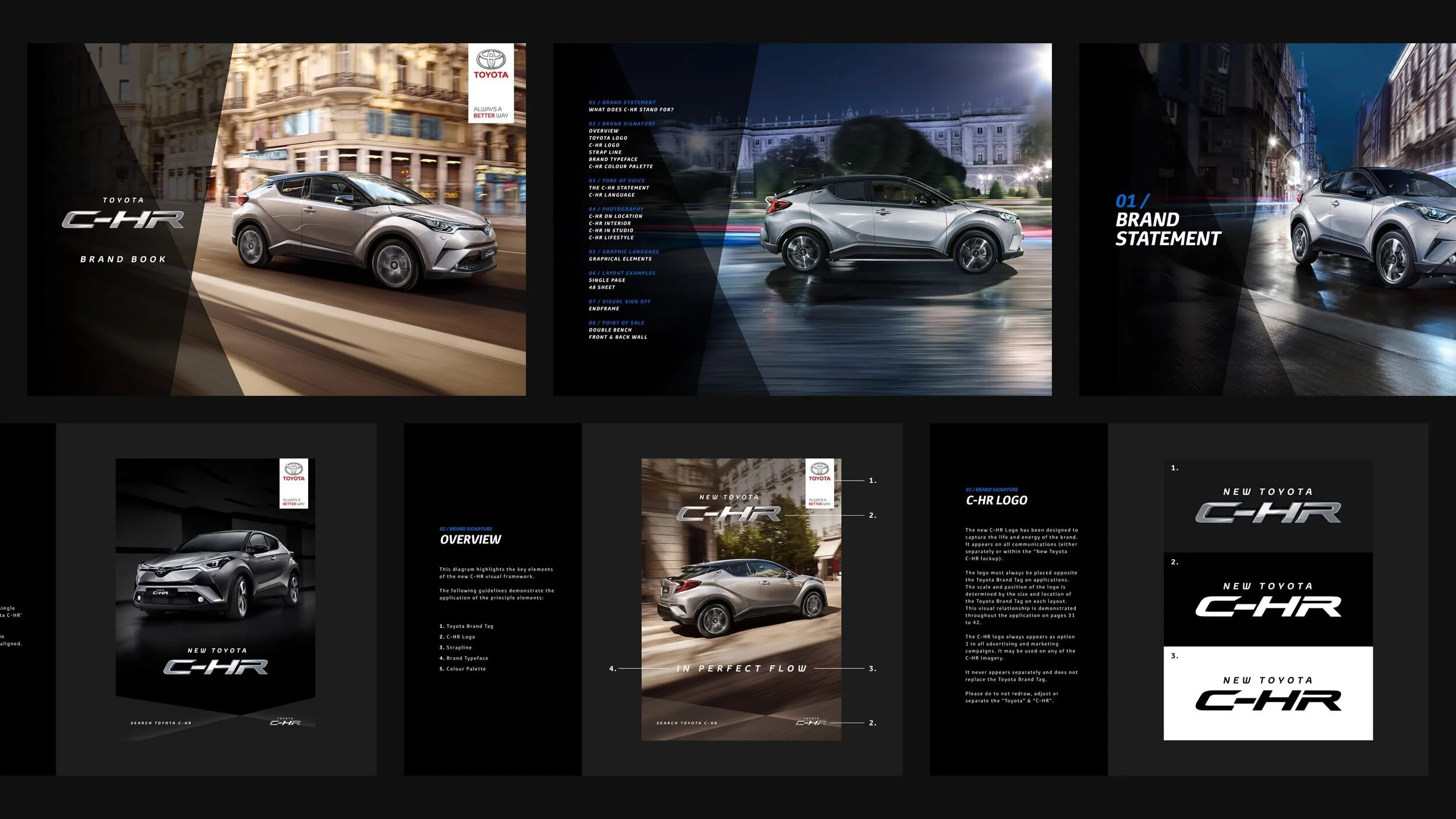Click 'C-HR LANGUAGE' contents entry
Image resolution: width=1456 pixels, height=819 pixels.
pyautogui.click(x=612, y=195)
